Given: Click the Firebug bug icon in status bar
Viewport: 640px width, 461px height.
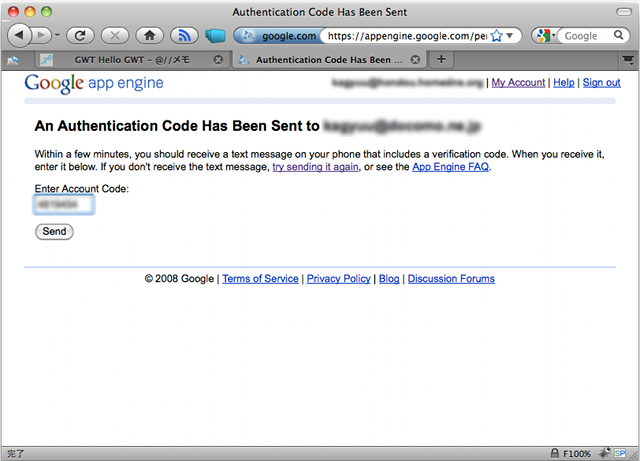Looking at the screenshot, I should [x=603, y=453].
